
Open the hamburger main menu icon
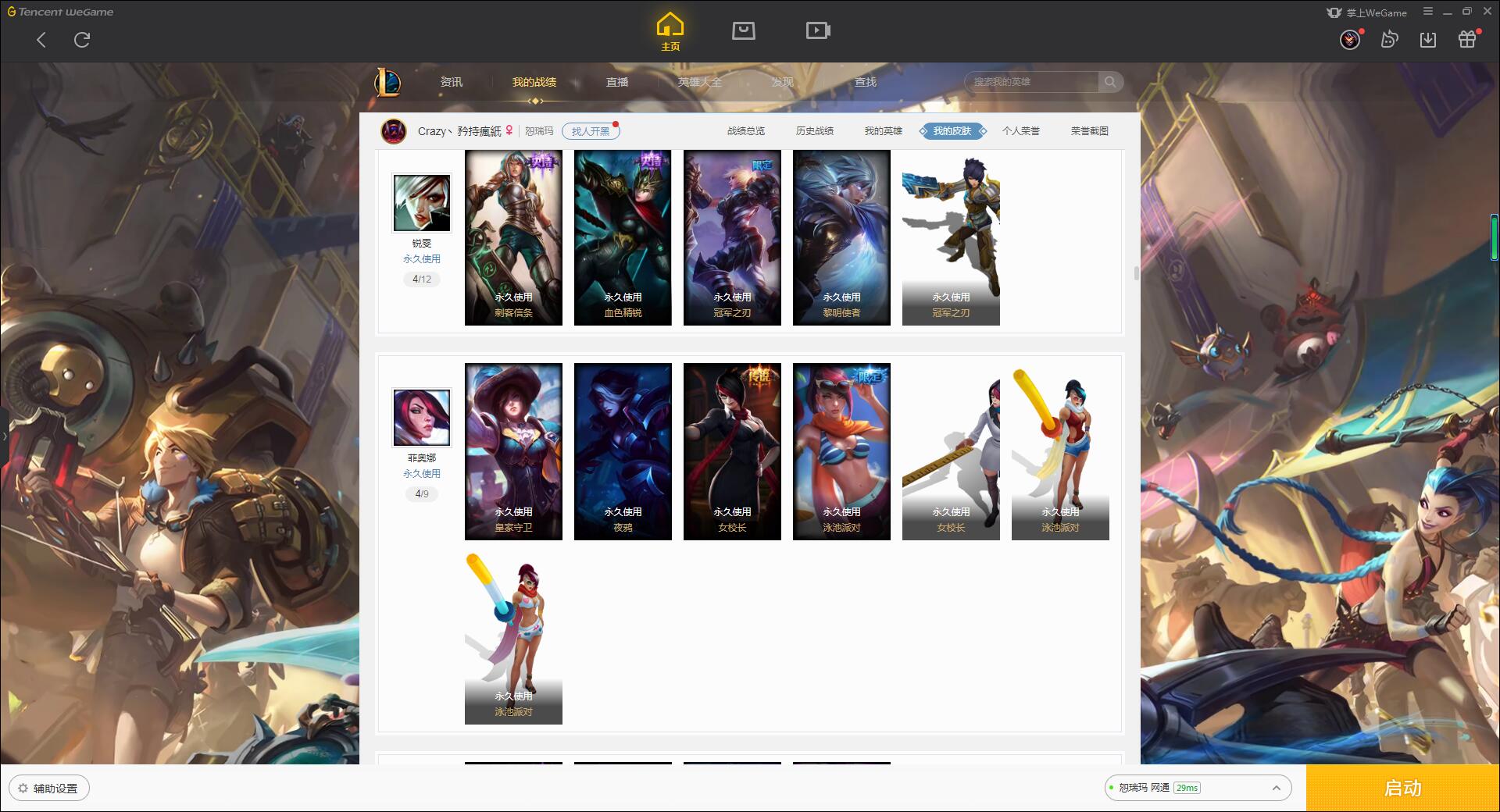1428,12
